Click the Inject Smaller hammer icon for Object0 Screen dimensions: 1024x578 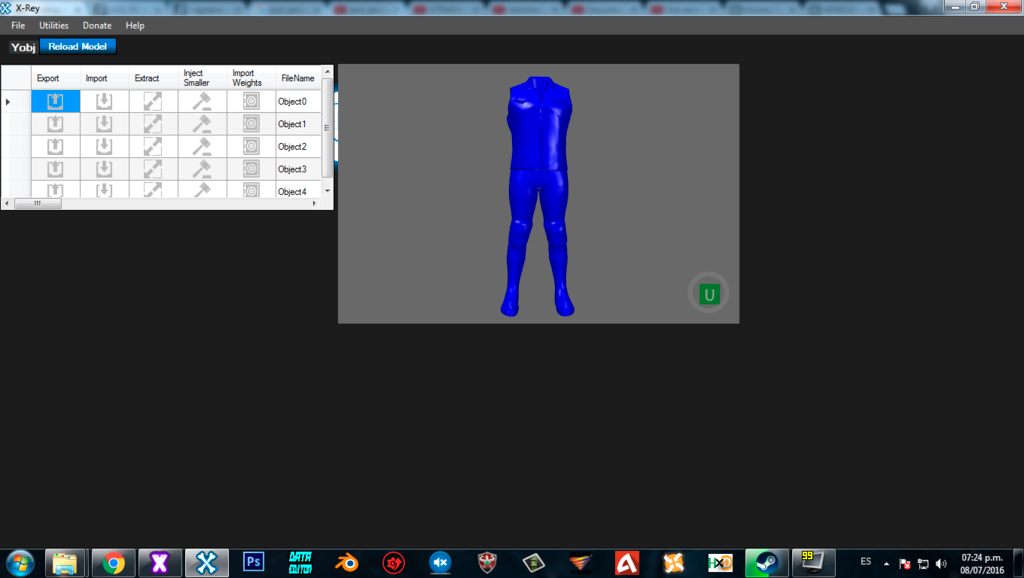point(202,101)
